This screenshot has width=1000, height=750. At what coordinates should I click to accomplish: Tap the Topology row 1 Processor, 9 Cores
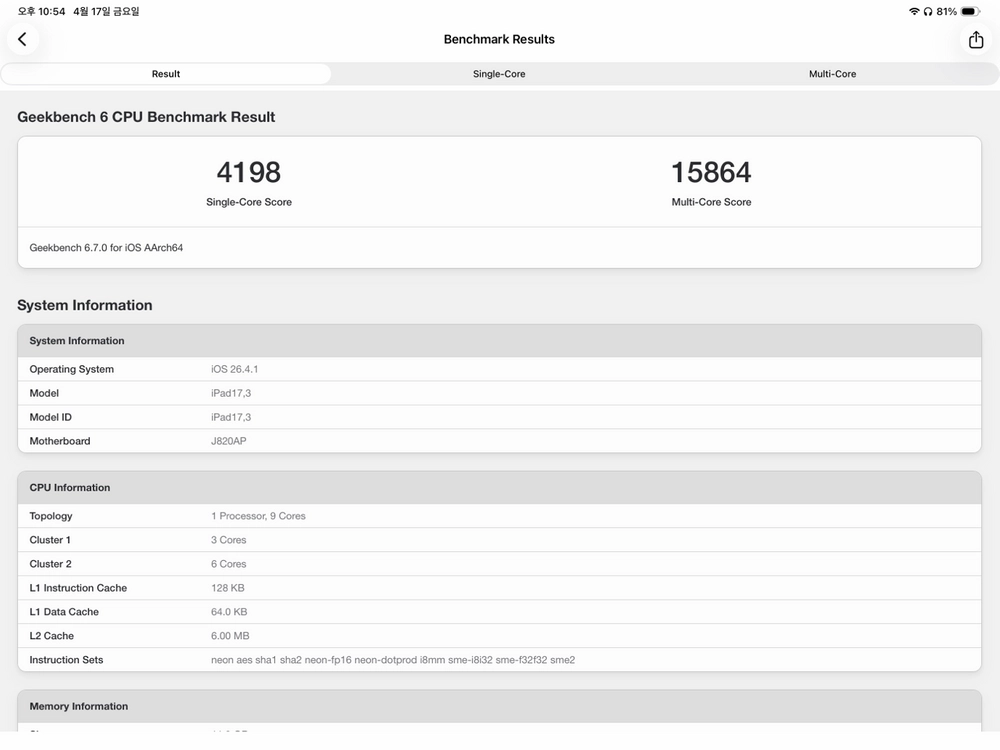(x=499, y=516)
